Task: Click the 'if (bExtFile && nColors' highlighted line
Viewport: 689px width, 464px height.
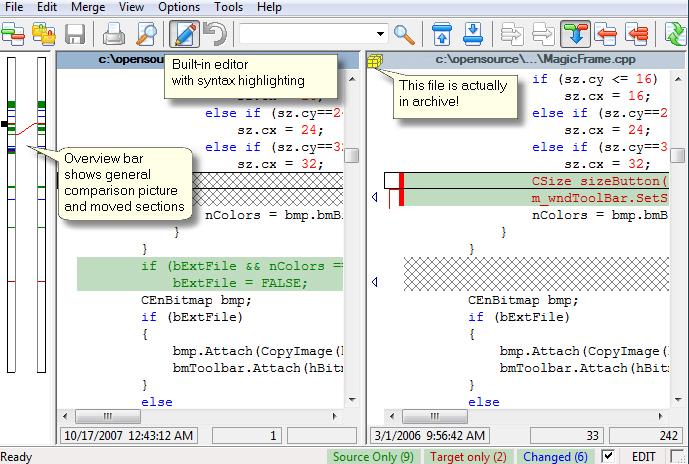Action: [x=210, y=266]
